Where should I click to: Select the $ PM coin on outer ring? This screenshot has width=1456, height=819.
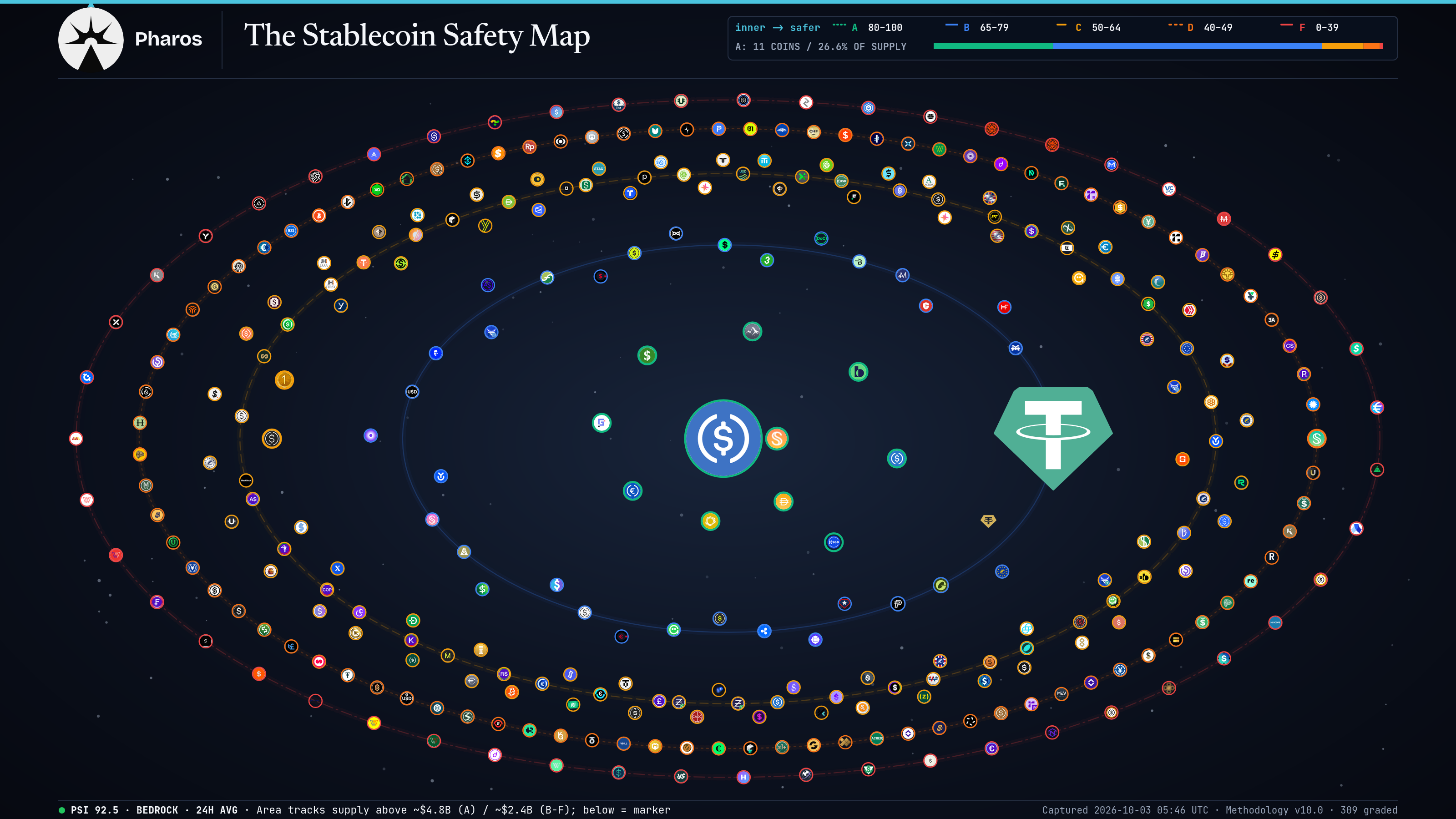(x=618, y=105)
